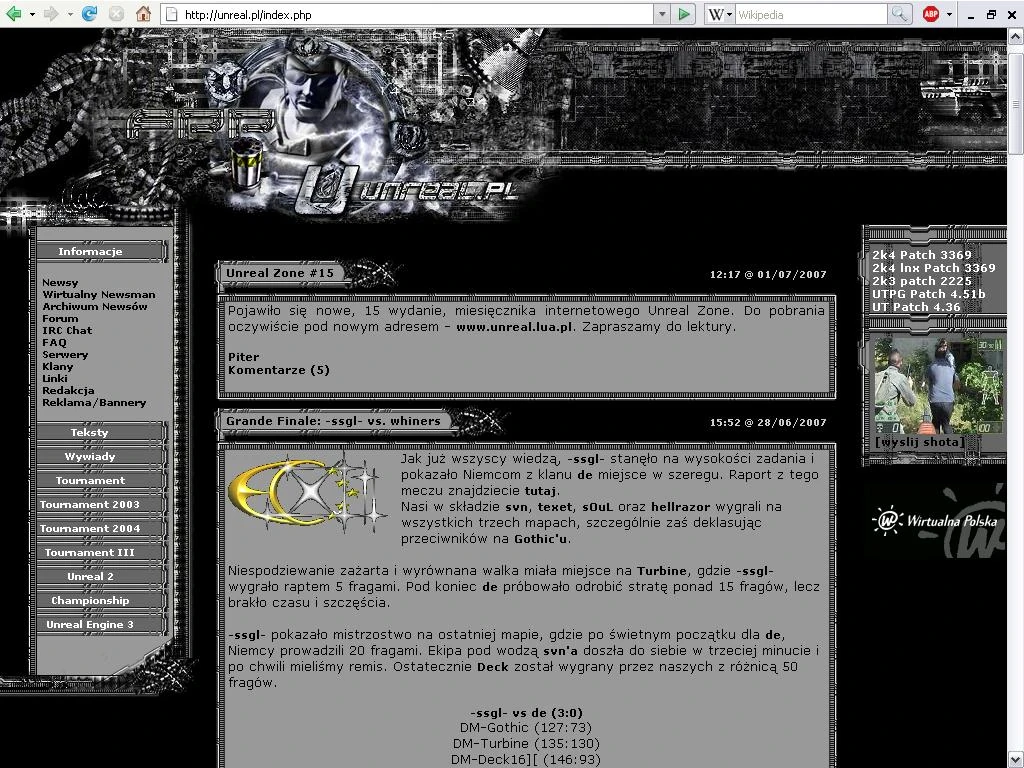Expand the address bar URL dropdown

coord(662,14)
